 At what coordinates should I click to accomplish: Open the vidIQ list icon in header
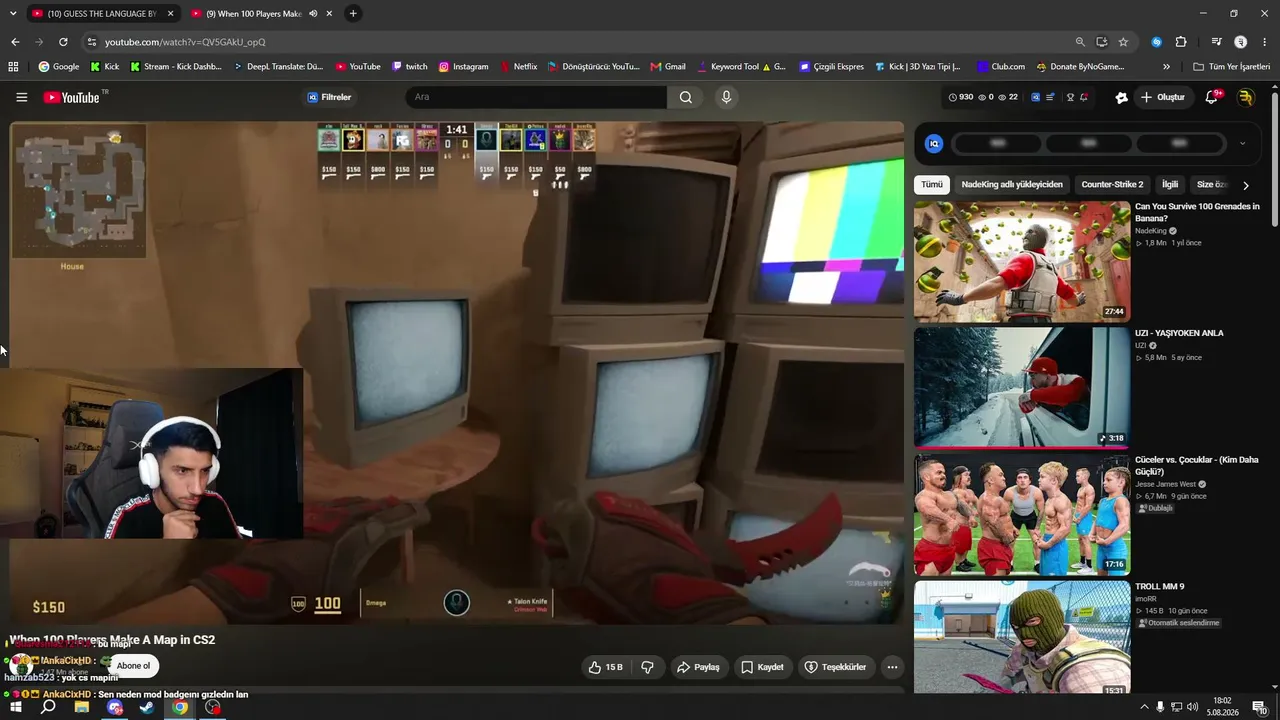tap(1050, 97)
